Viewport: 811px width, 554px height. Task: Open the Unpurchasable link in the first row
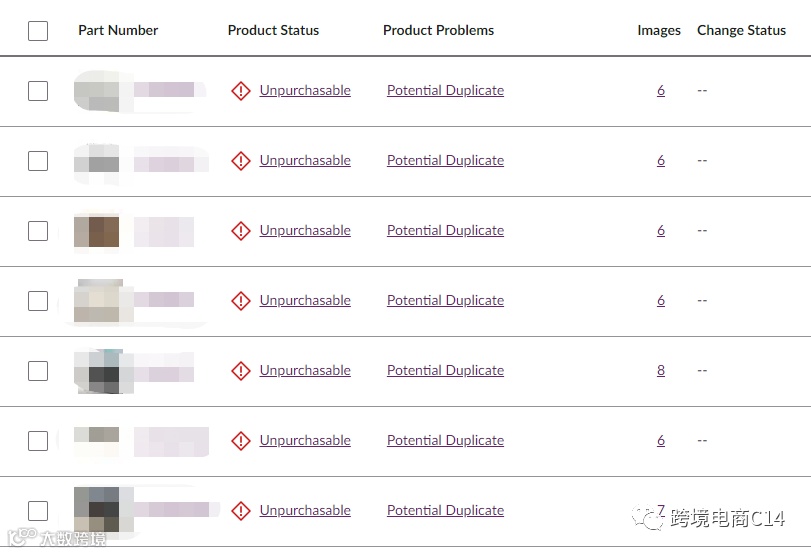(x=305, y=91)
